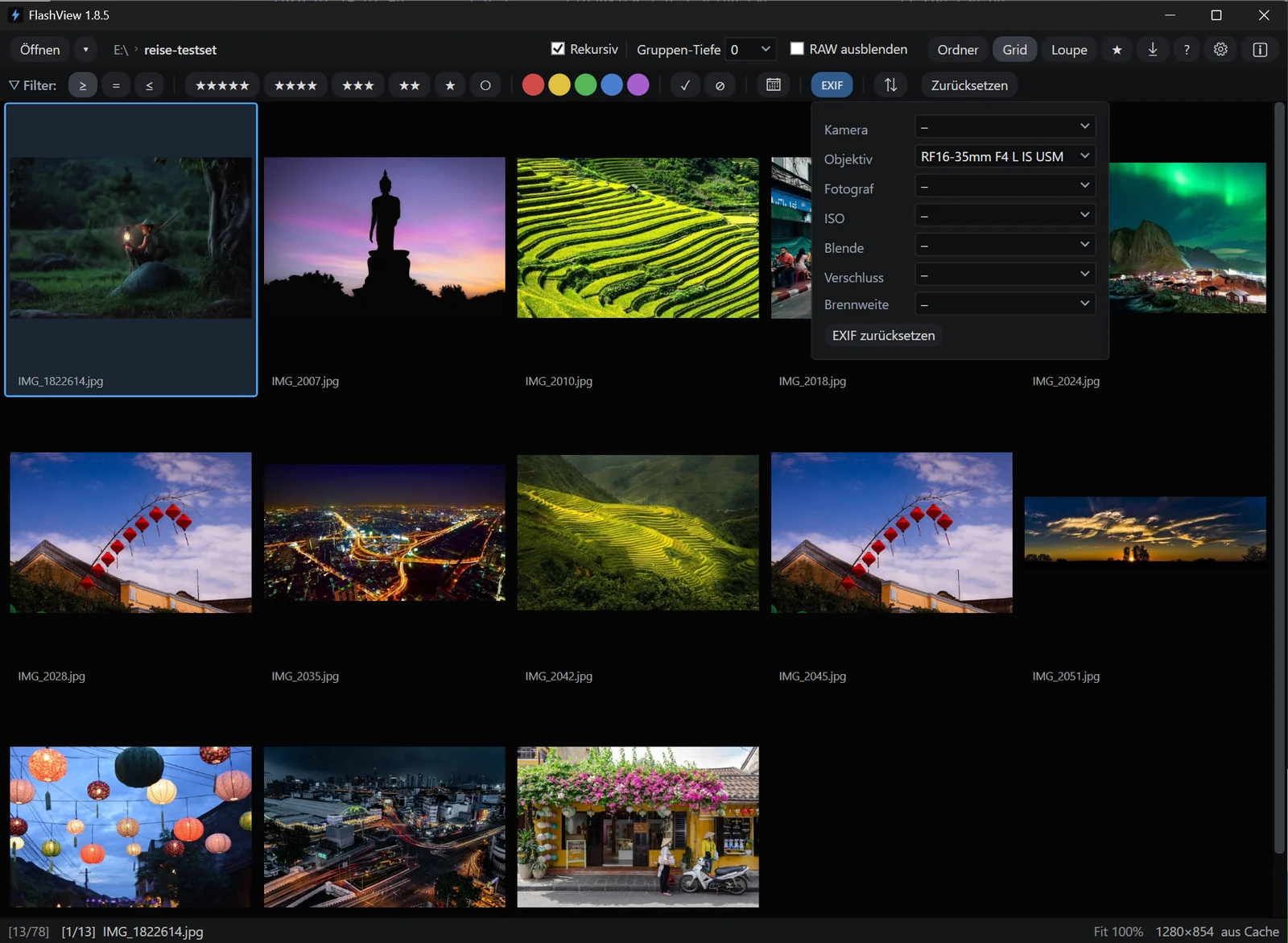
Task: Select rice terraces thumbnail IMG_2010.jpg
Action: click(x=638, y=238)
